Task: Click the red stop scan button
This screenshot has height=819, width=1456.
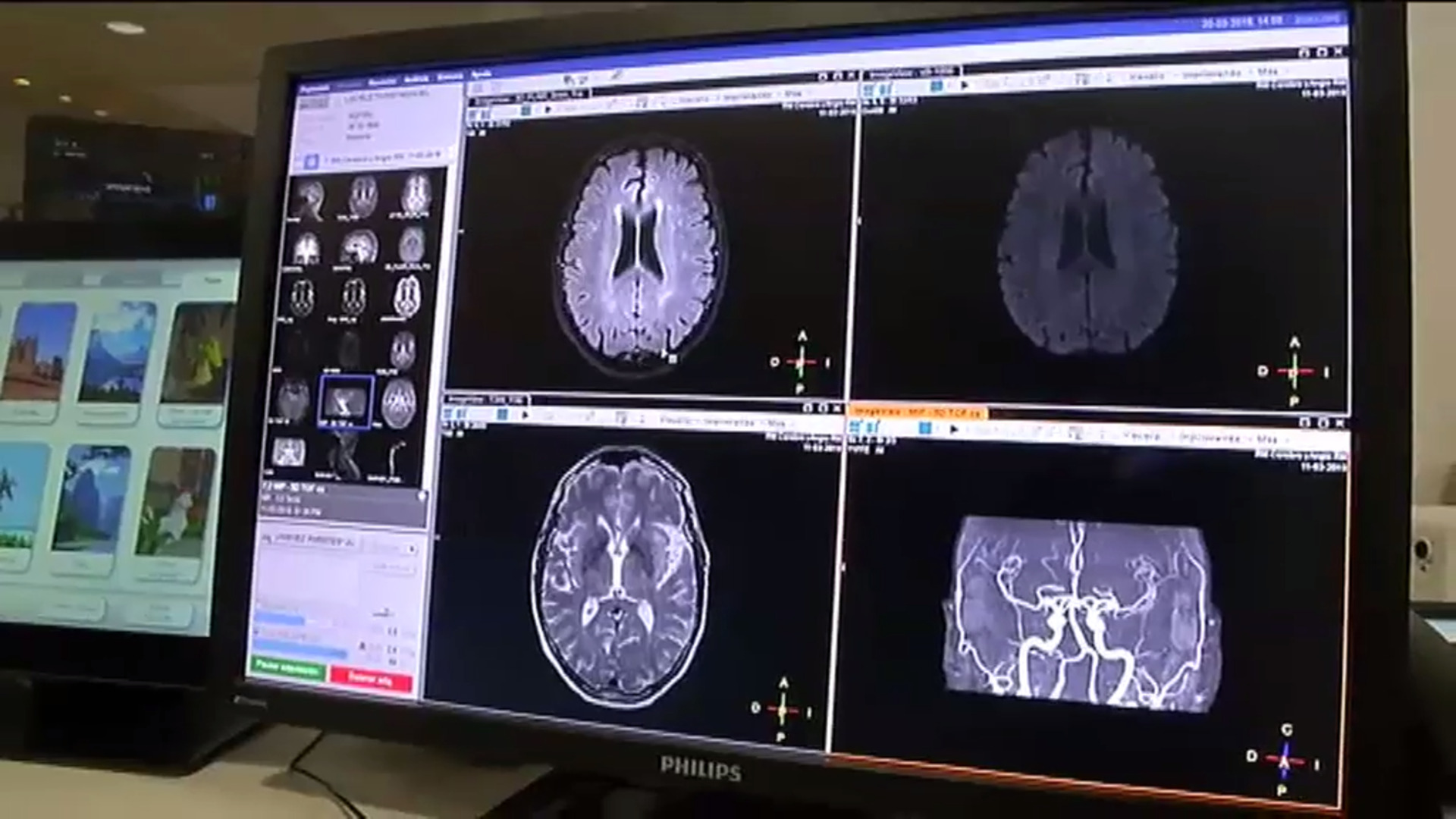Action: click(371, 679)
